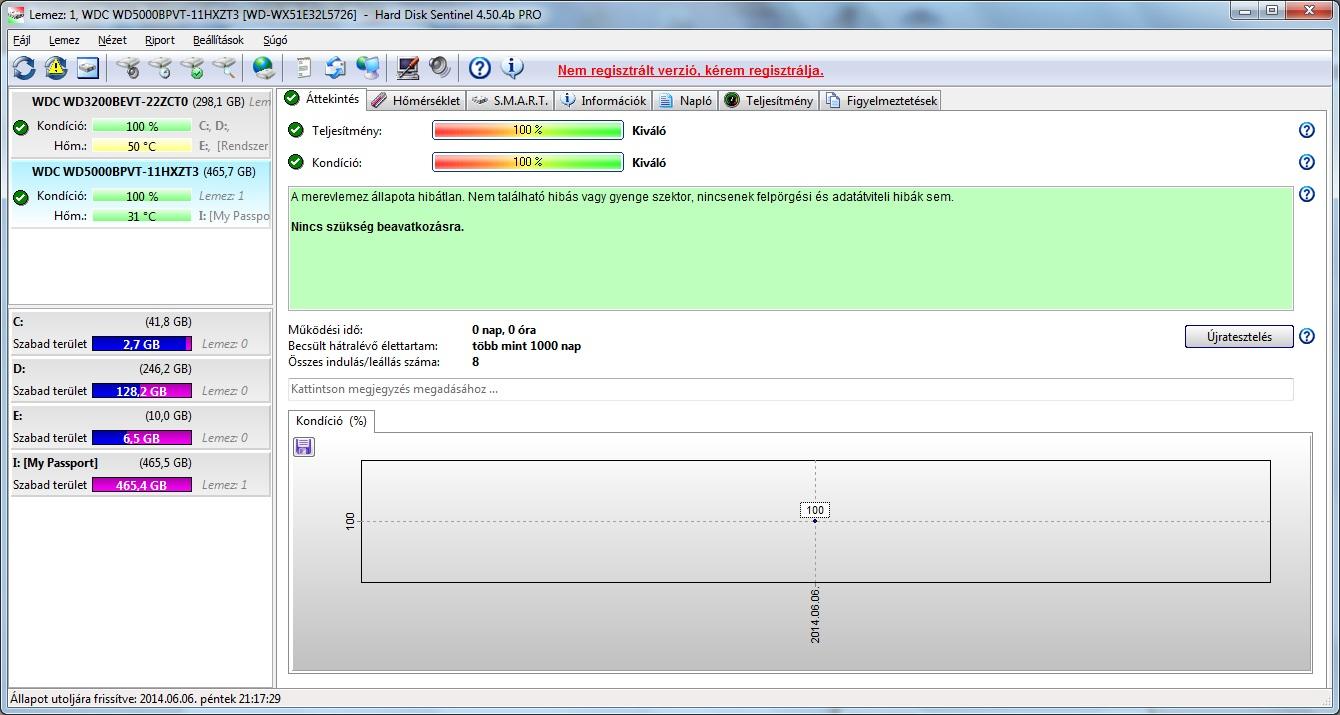Click the monitor with screwdriver configuration icon
Image resolution: width=1340 pixels, height=715 pixels.
click(x=407, y=67)
